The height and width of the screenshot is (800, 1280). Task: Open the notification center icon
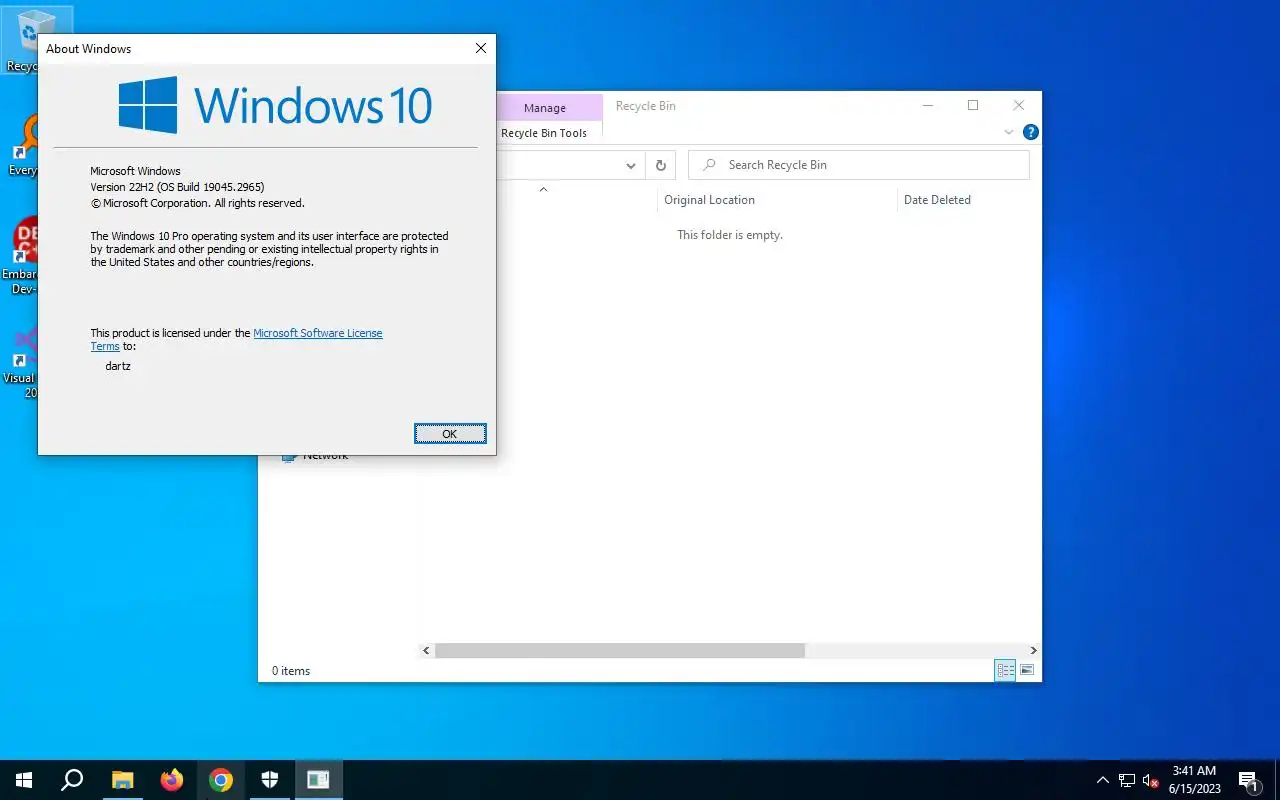tap(1249, 780)
